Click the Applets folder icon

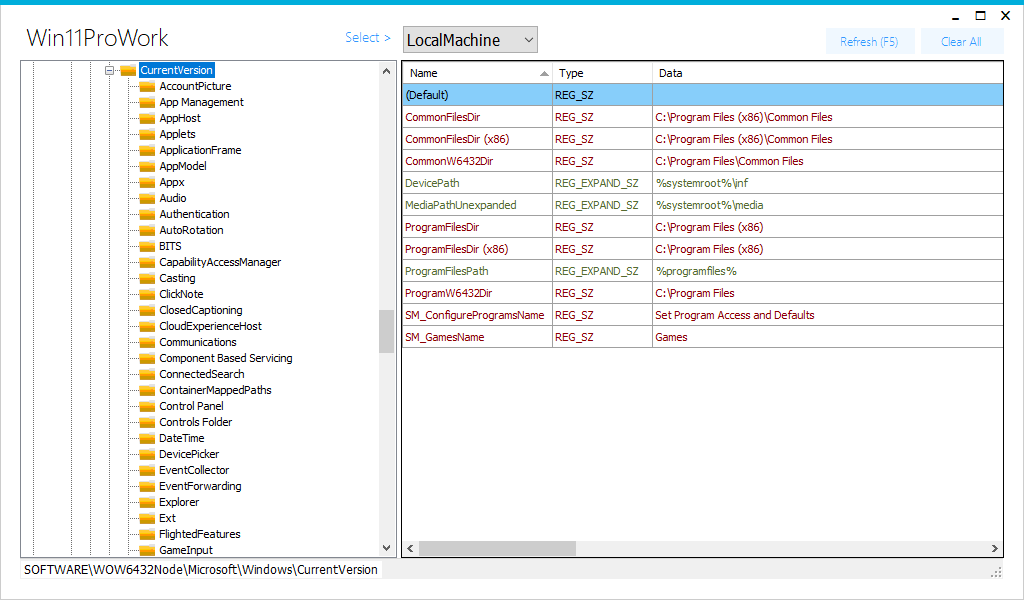tap(148, 134)
